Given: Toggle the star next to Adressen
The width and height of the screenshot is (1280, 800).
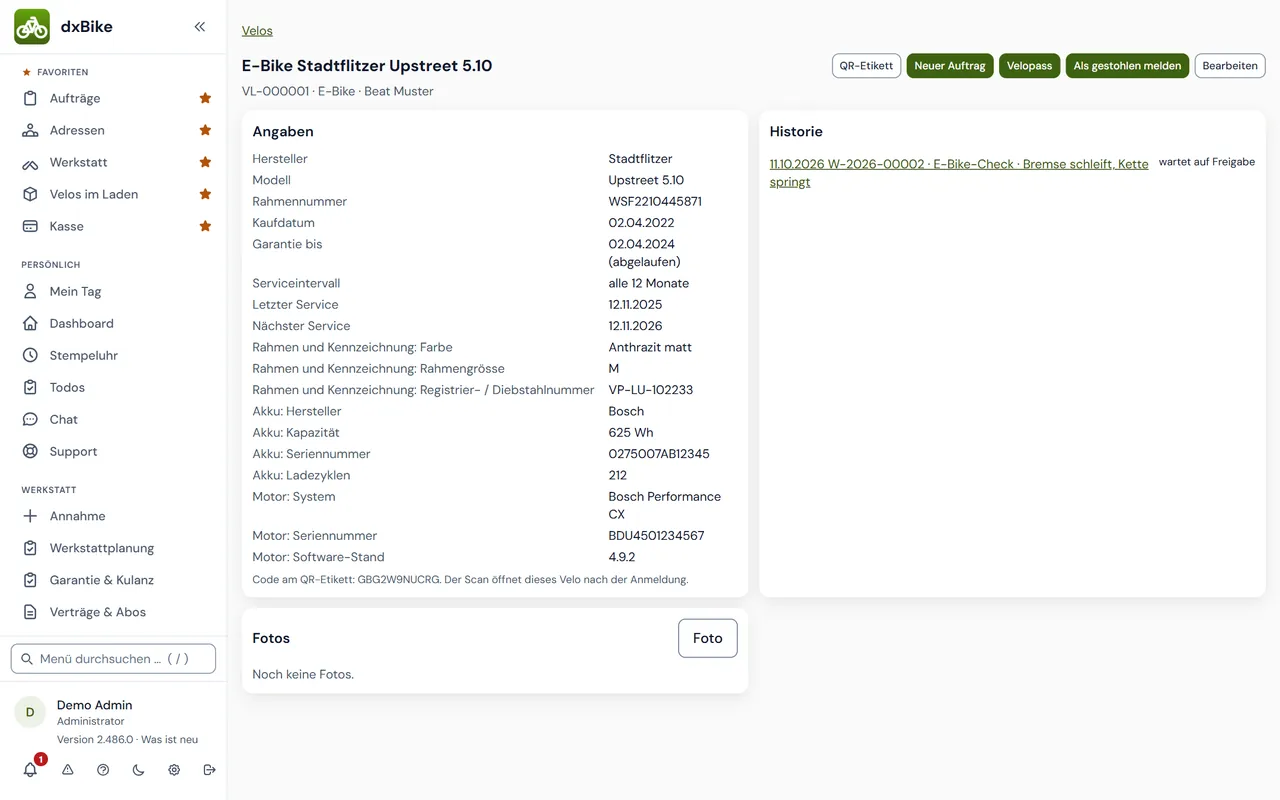Looking at the screenshot, I should (x=205, y=130).
